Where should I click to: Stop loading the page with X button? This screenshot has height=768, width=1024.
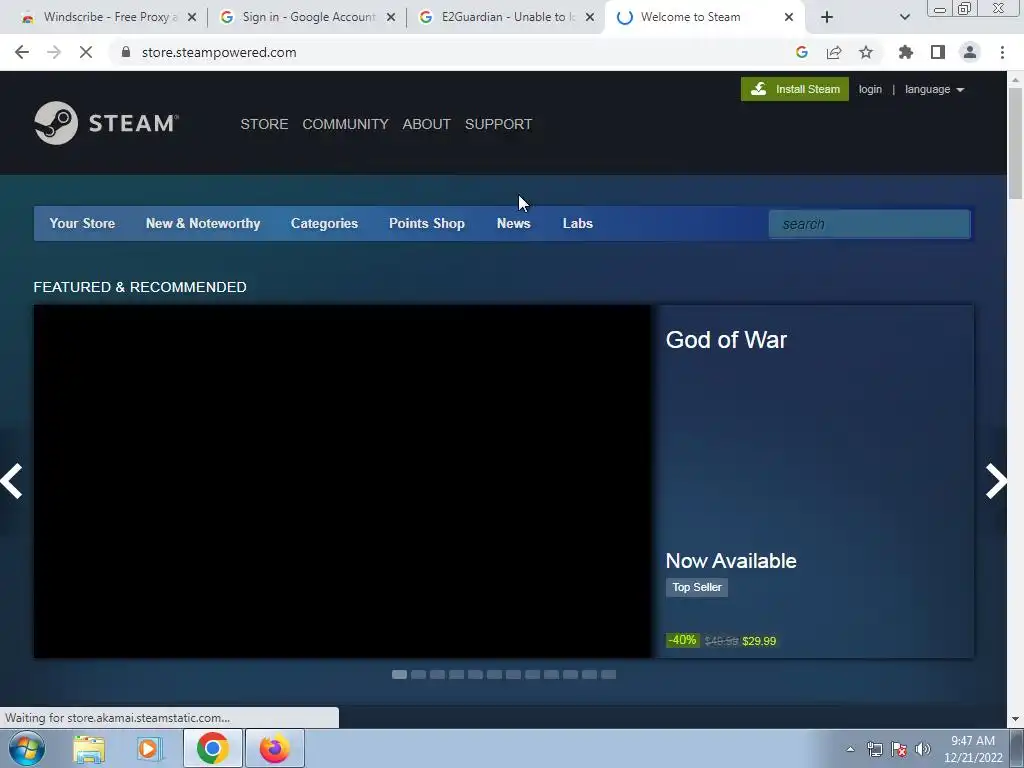[x=86, y=52]
